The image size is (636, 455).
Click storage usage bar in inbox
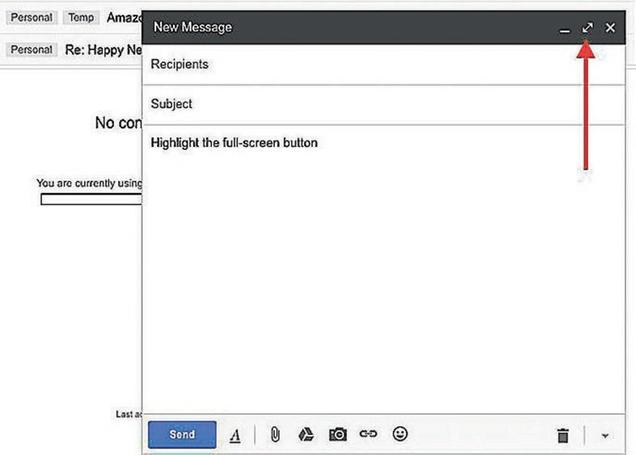91,199
